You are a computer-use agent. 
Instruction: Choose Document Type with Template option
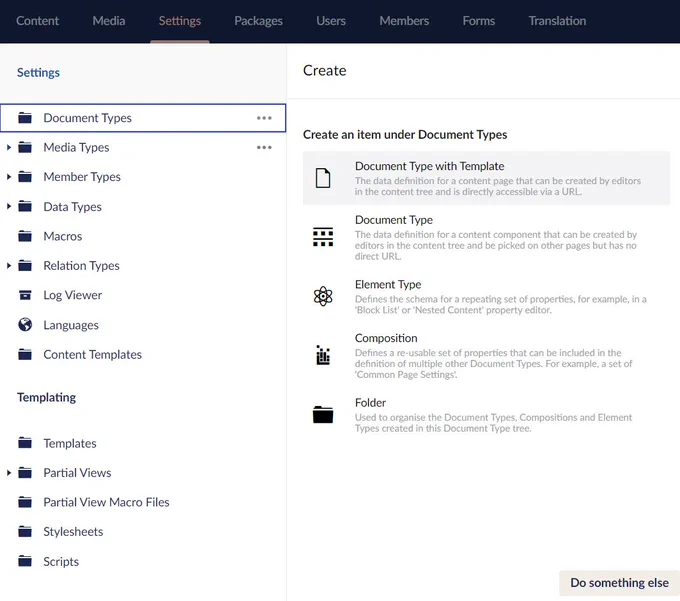[x=486, y=178]
